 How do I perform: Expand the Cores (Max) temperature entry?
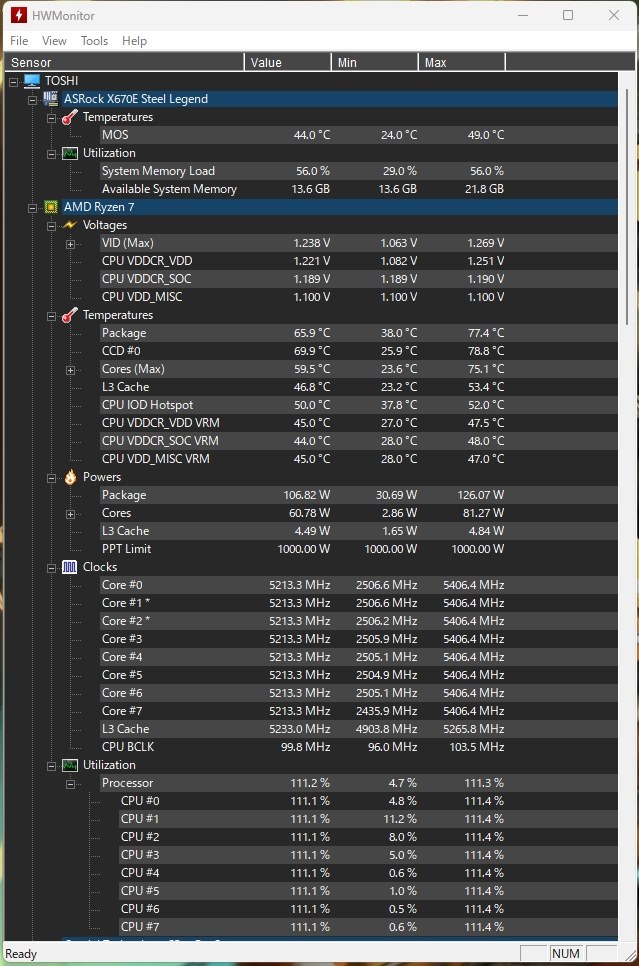coord(70,370)
